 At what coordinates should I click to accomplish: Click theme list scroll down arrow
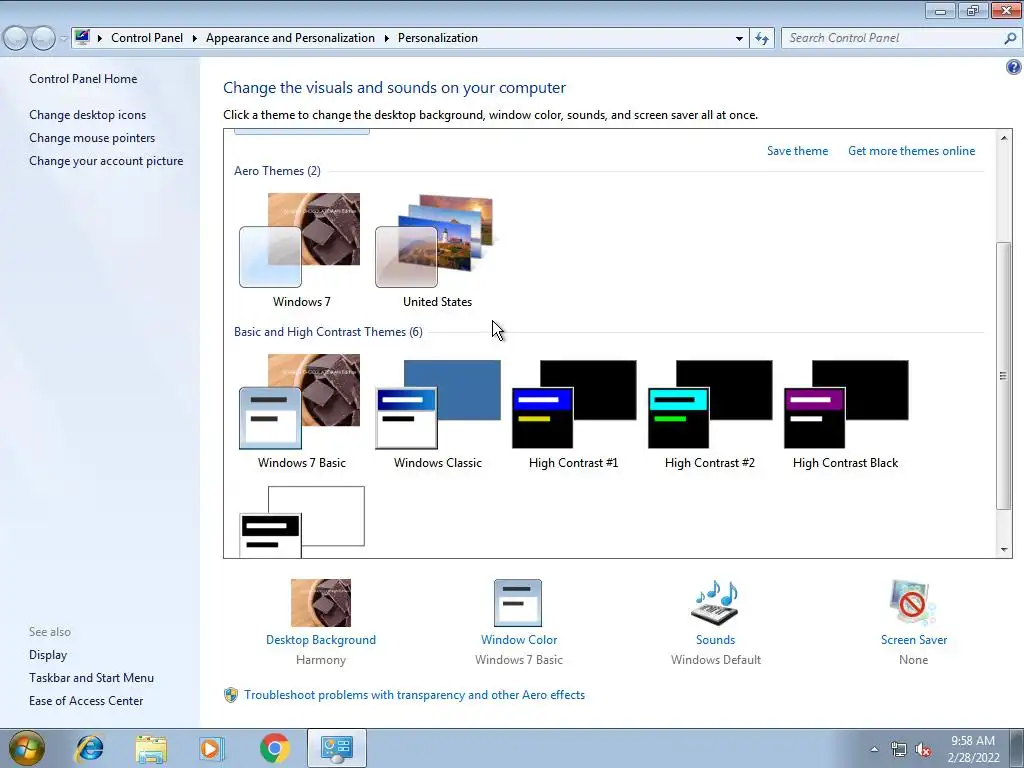[x=1004, y=550]
